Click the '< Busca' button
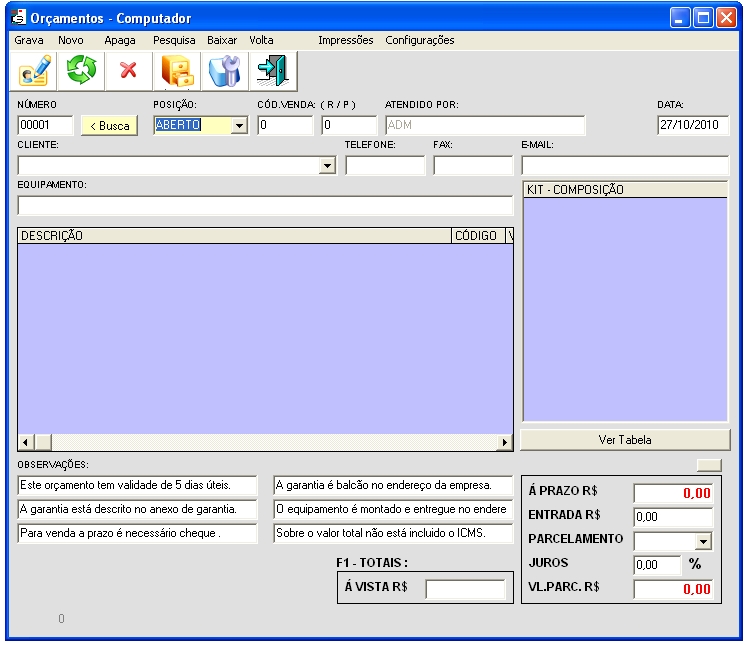The image size is (747, 645). pyautogui.click(x=109, y=126)
